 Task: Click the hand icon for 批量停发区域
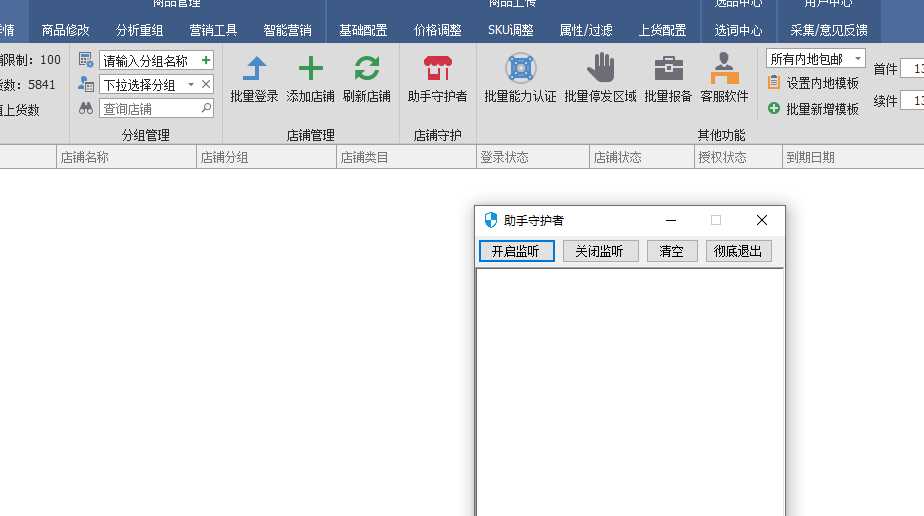600,69
